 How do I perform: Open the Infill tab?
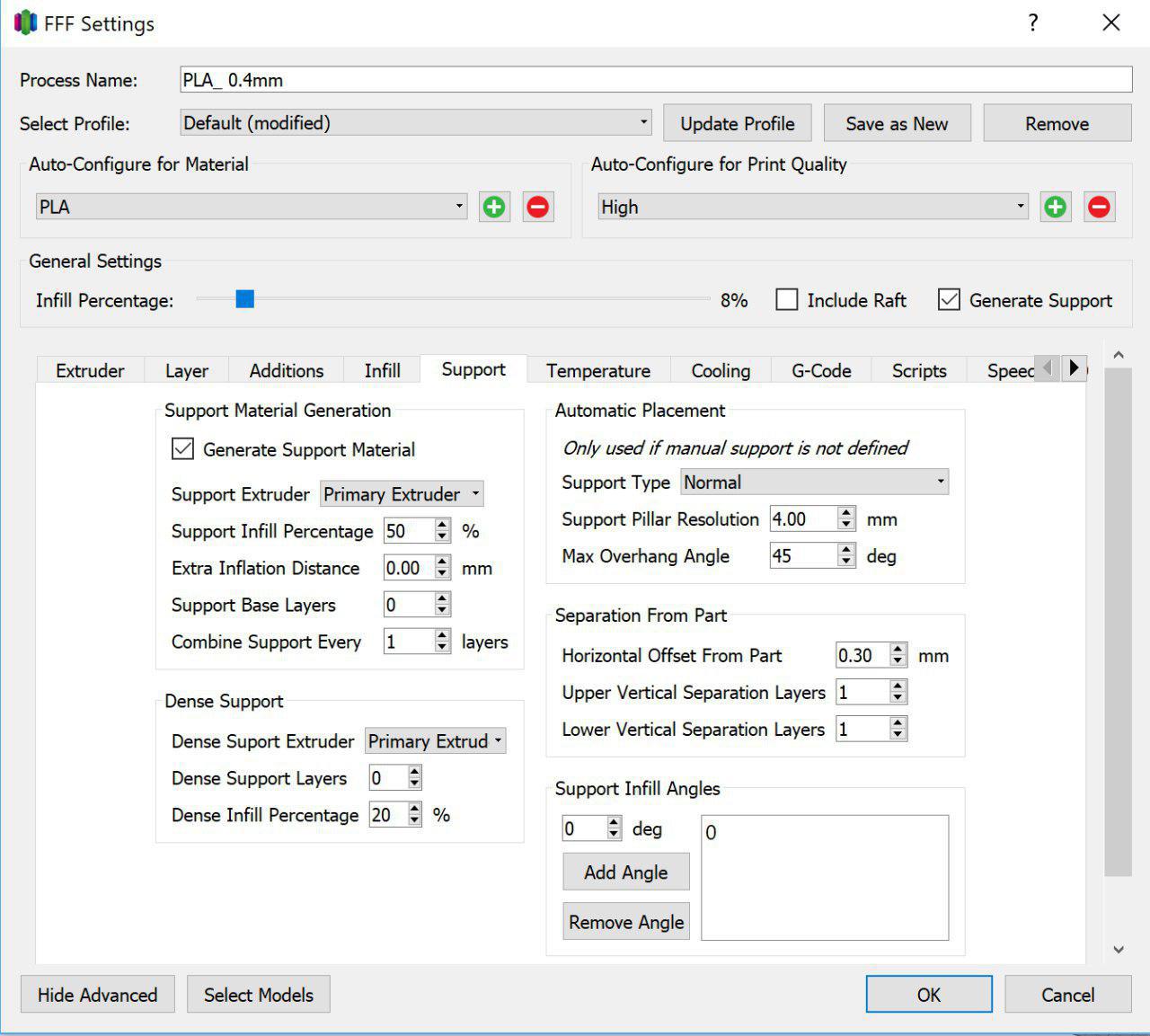pyautogui.click(x=382, y=370)
